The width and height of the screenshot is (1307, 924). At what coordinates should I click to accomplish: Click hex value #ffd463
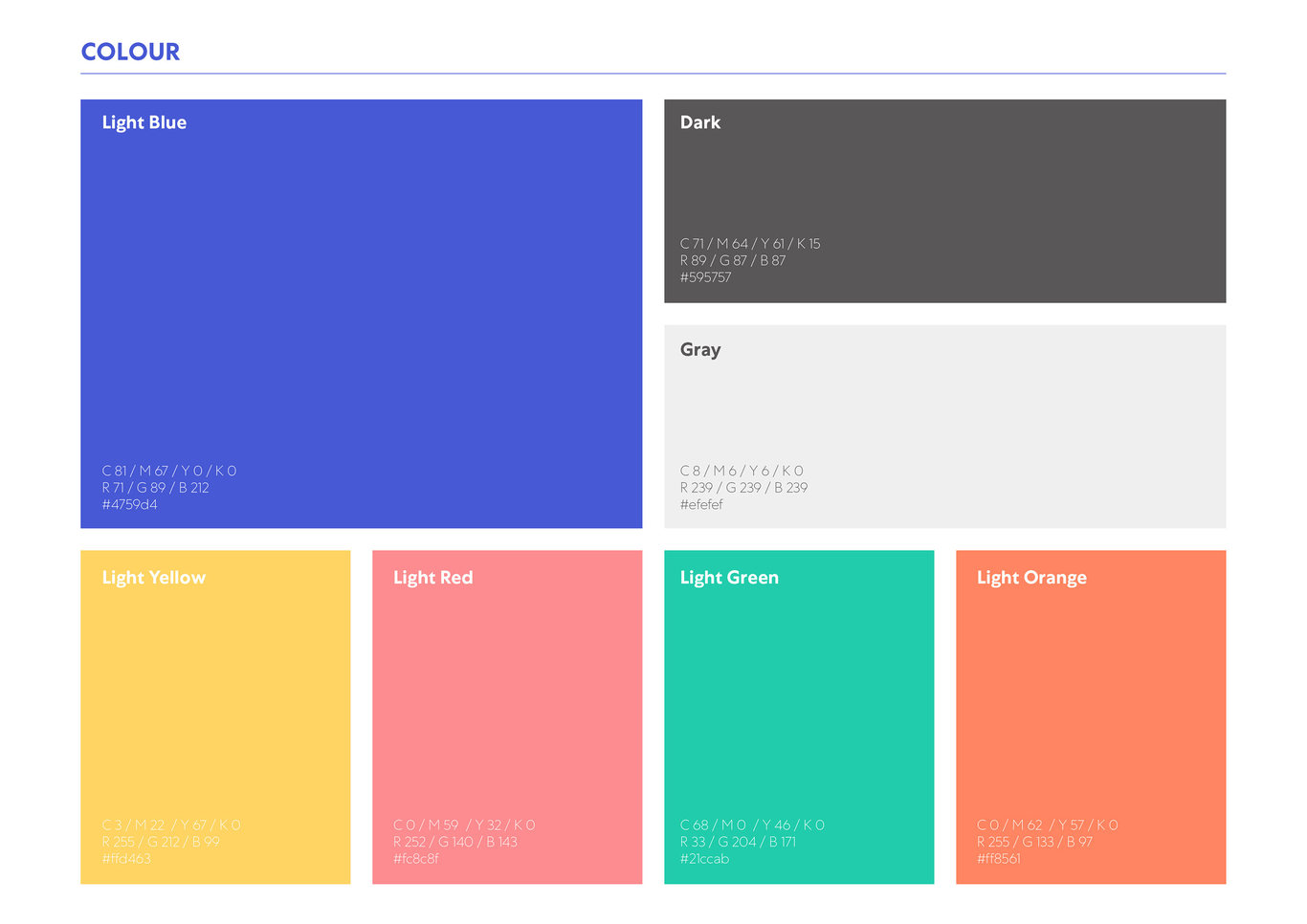coord(126,859)
